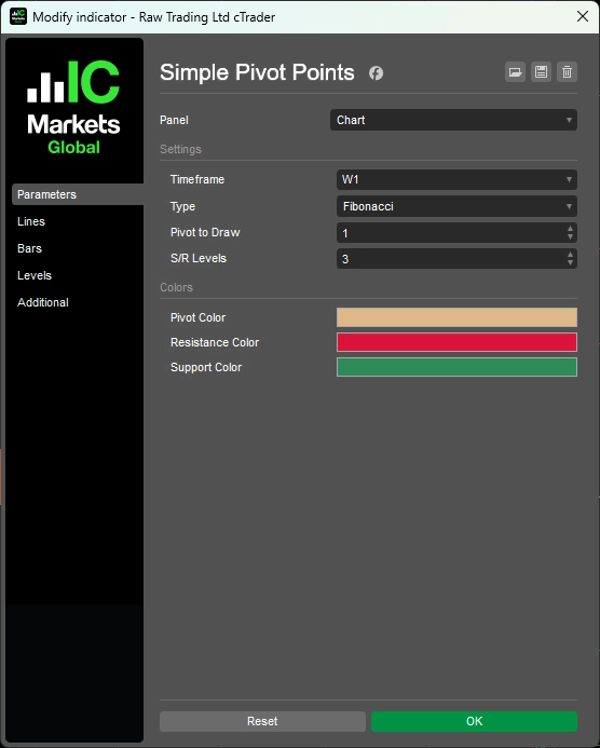Increase the S/R Levels value

[570, 255]
